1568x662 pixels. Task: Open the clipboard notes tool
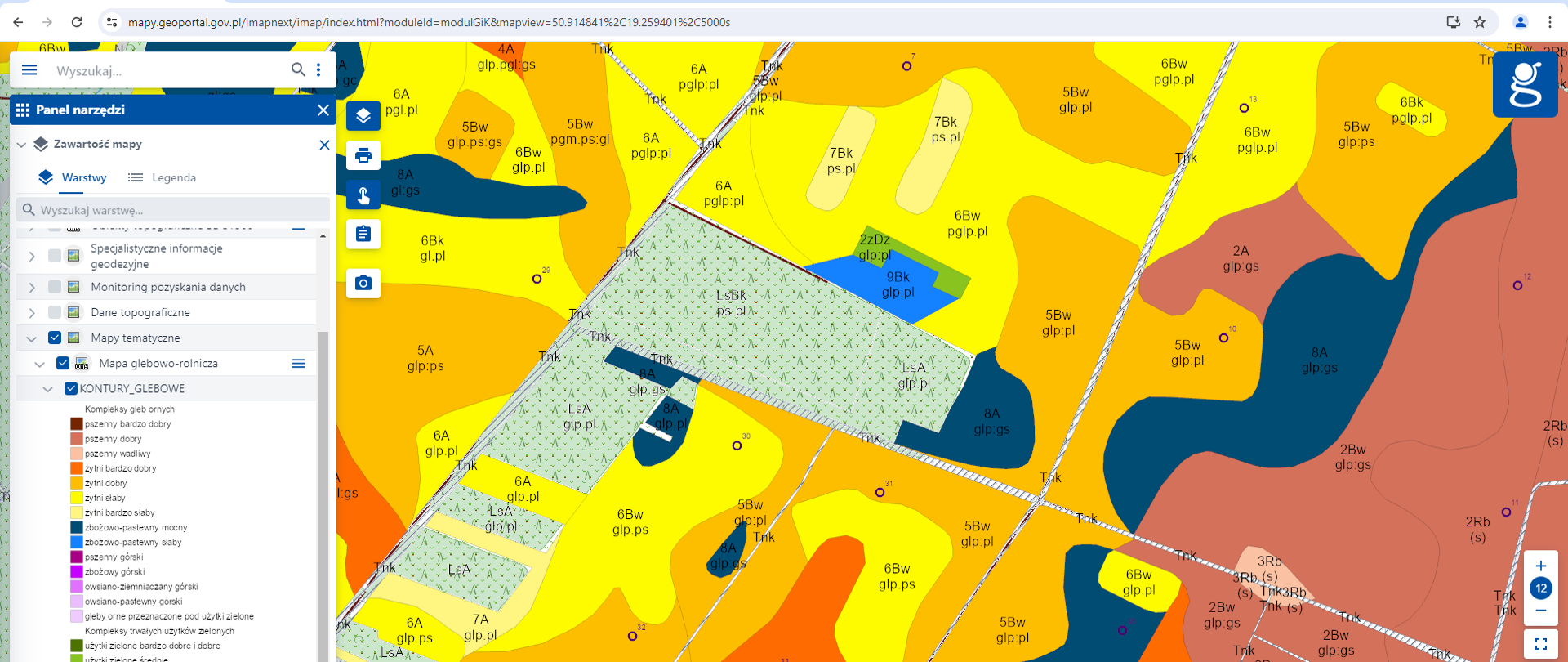click(363, 235)
